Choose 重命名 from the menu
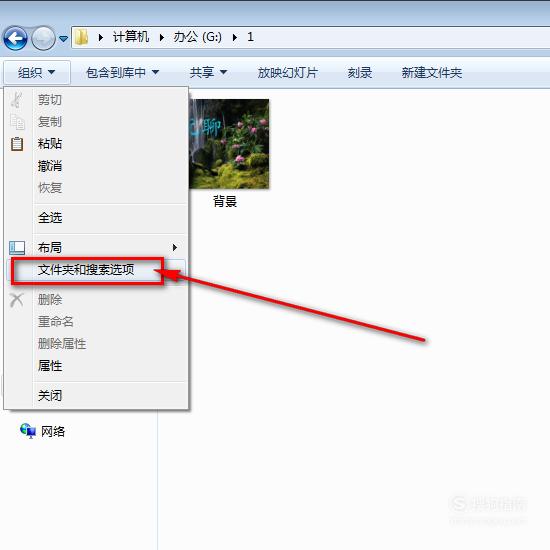This screenshot has height=550, width=550. [x=96, y=322]
